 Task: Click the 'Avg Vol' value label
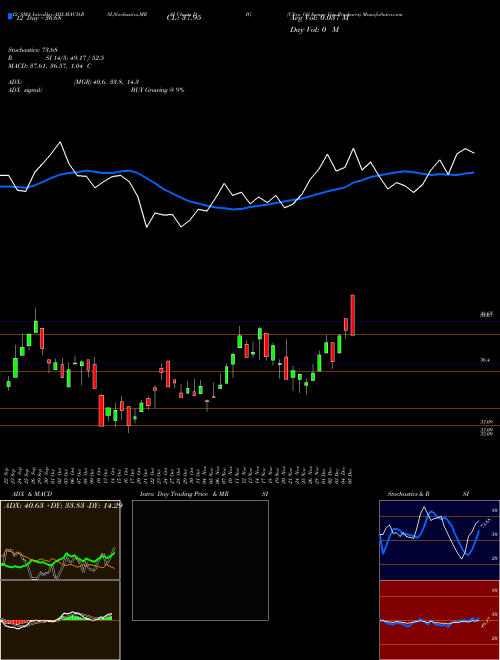point(319,18)
